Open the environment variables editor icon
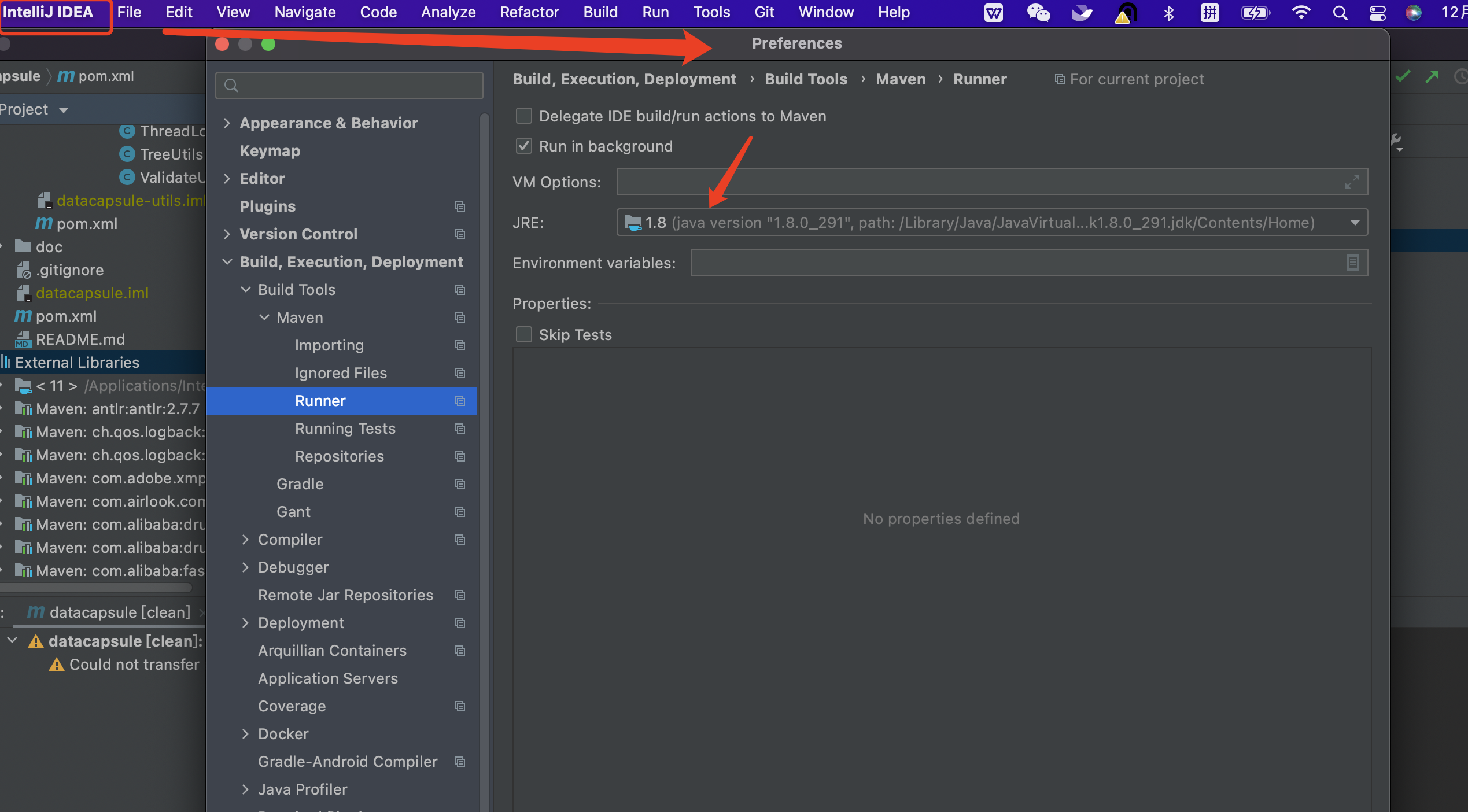Image resolution: width=1468 pixels, height=812 pixels. tap(1352, 263)
